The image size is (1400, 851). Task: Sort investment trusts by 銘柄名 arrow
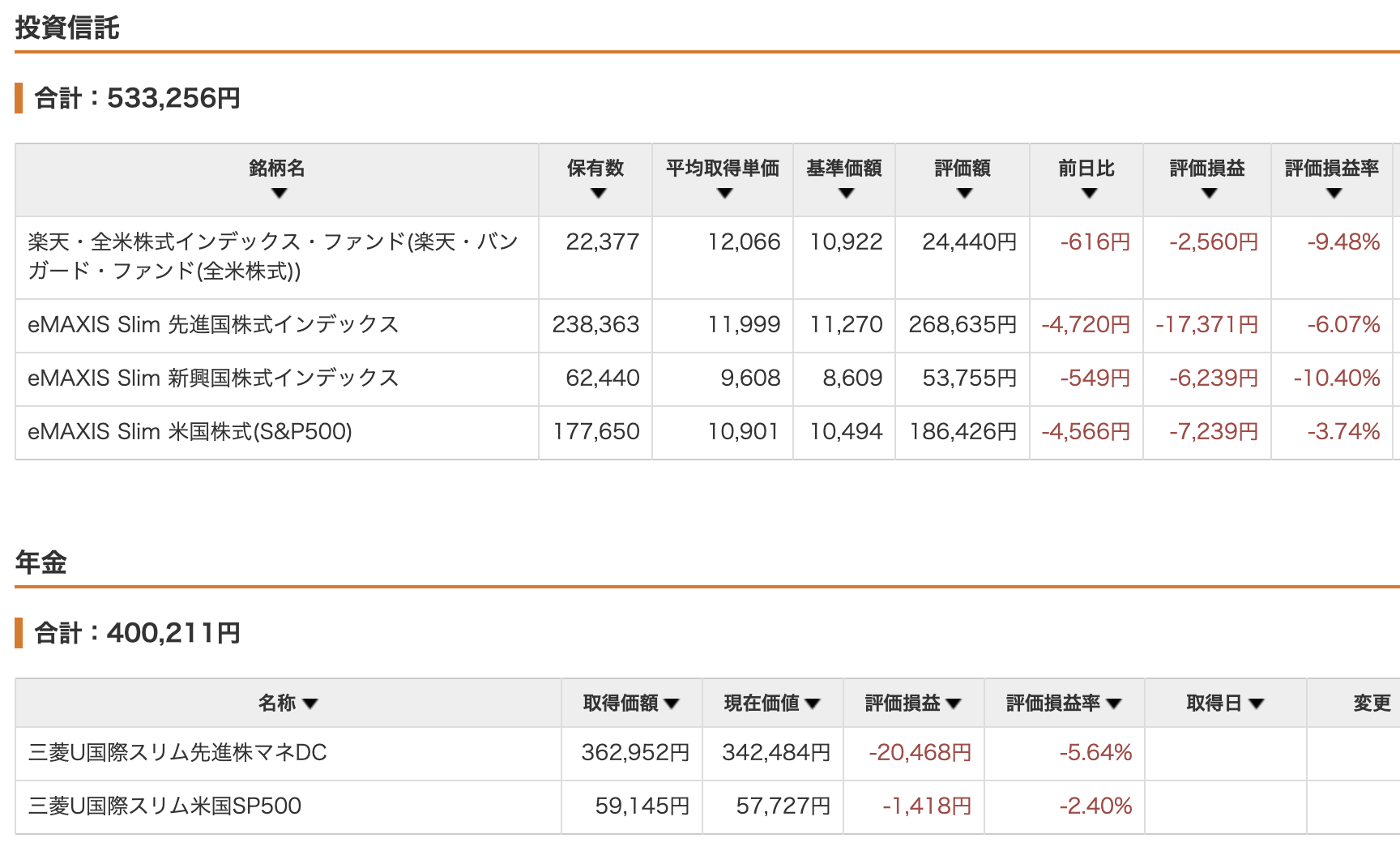(279, 194)
